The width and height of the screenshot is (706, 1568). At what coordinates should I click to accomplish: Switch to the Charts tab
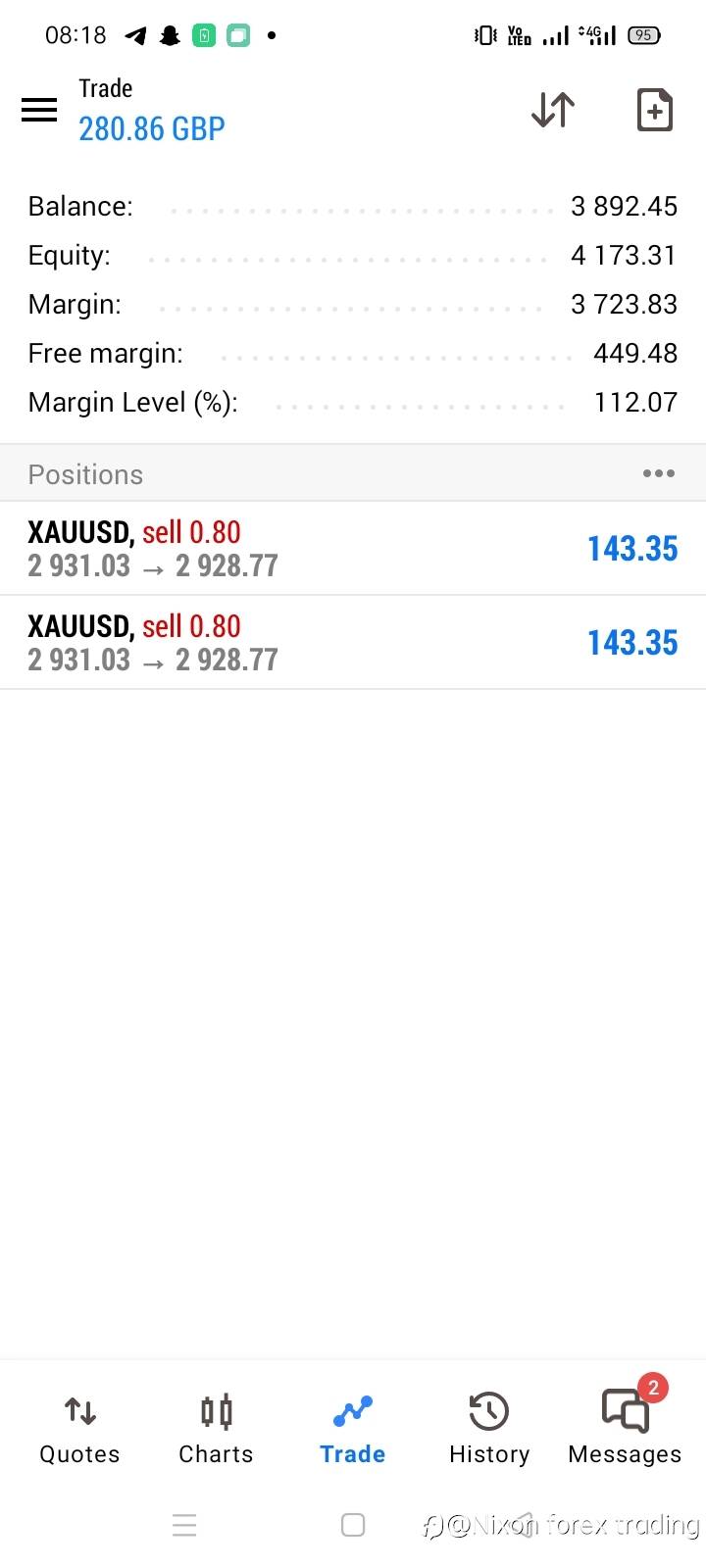coord(216,1429)
